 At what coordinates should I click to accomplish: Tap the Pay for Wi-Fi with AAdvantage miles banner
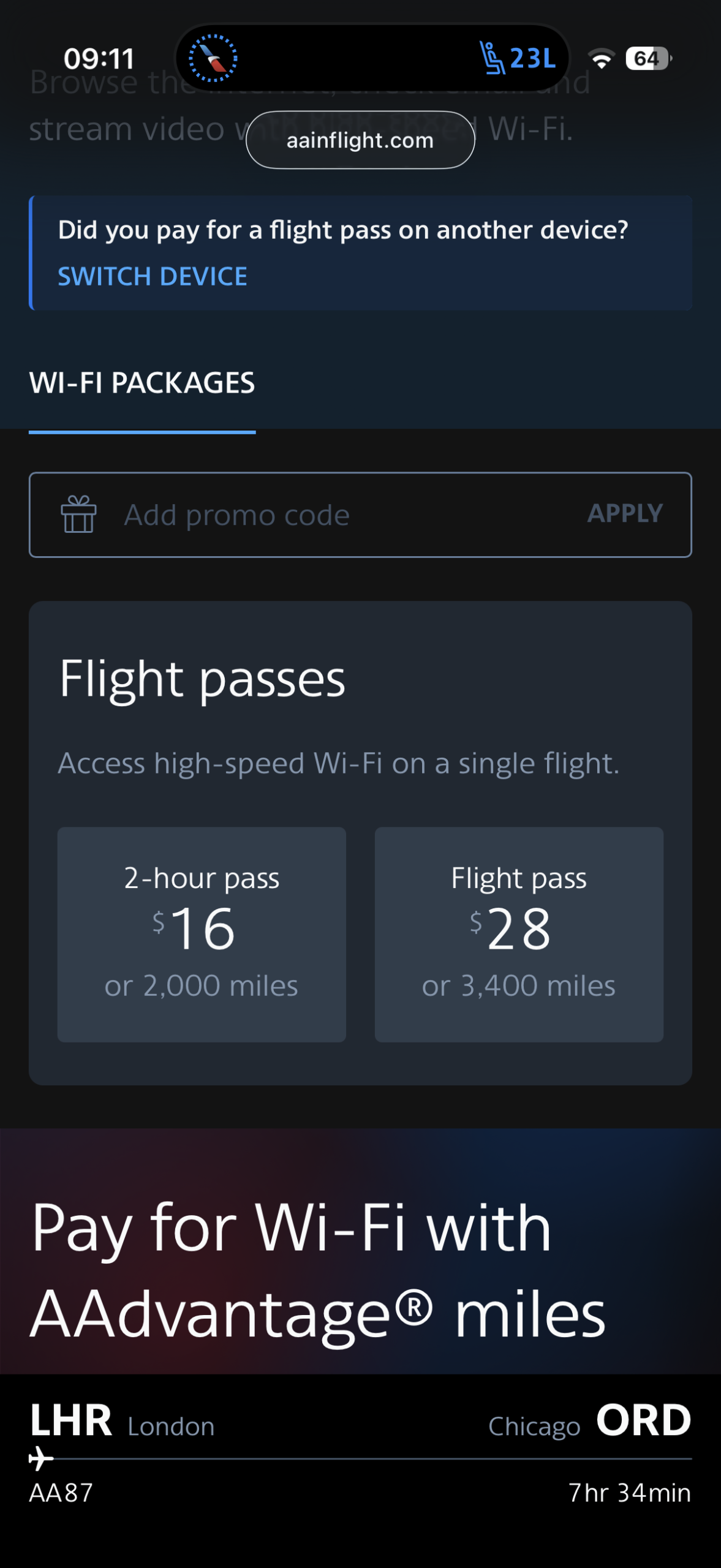pyautogui.click(x=319, y=1271)
